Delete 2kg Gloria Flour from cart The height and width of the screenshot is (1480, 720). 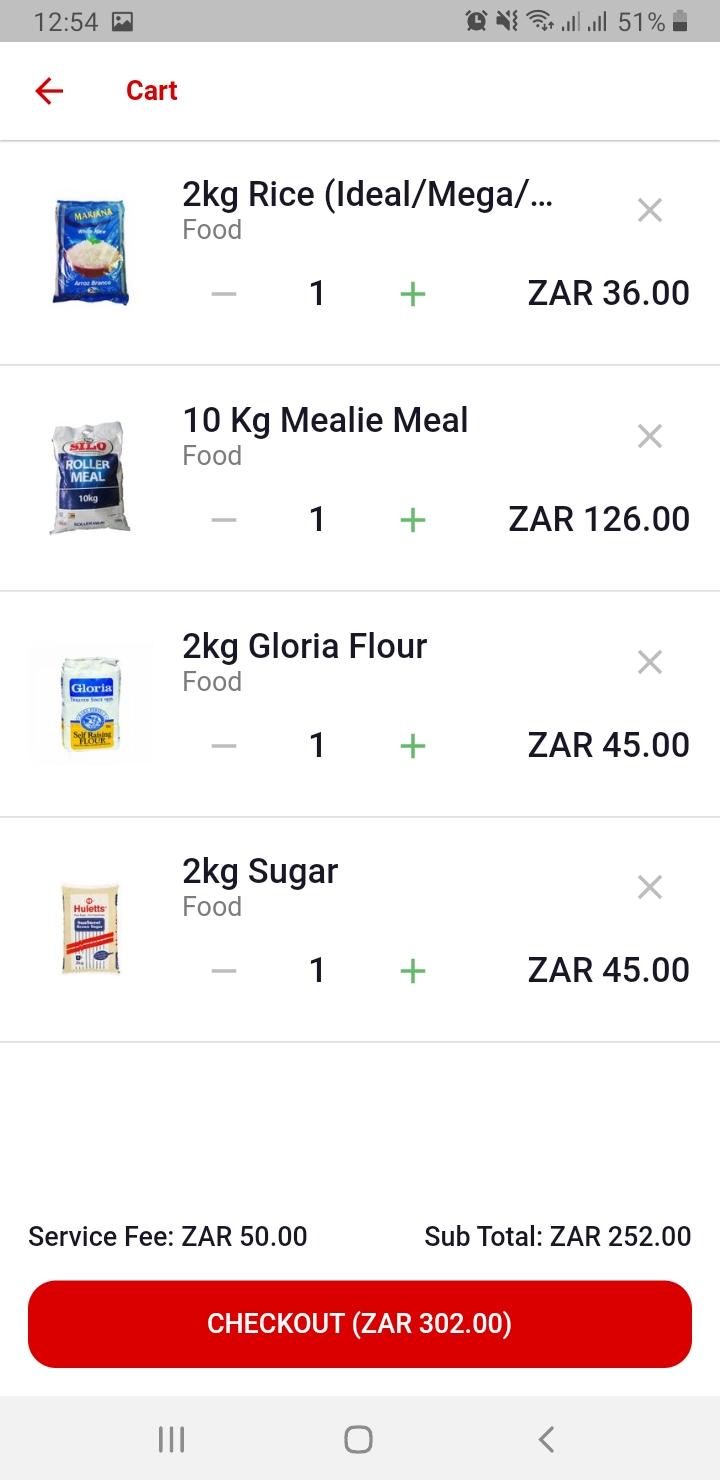pyautogui.click(x=650, y=662)
